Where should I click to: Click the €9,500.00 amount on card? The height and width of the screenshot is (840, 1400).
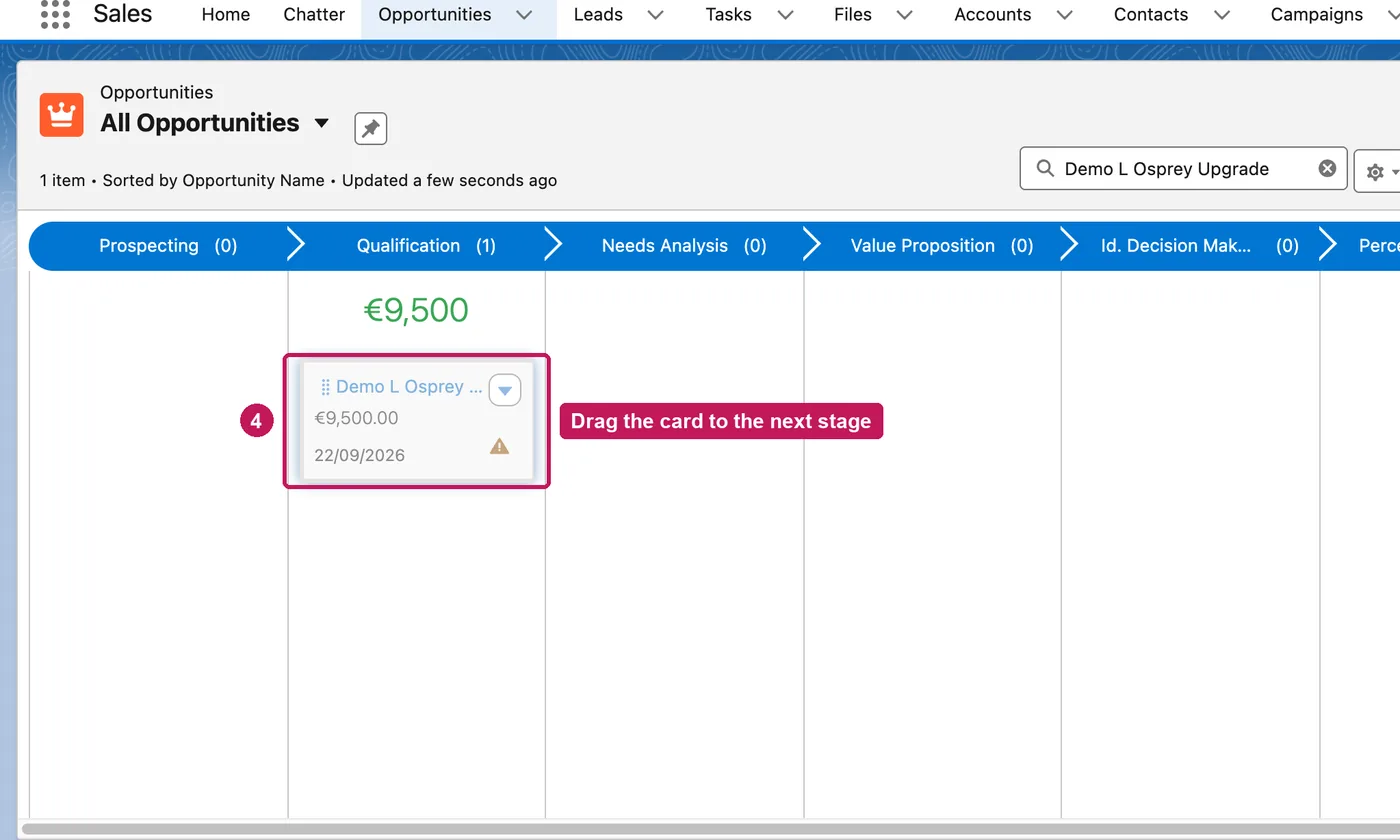click(356, 418)
